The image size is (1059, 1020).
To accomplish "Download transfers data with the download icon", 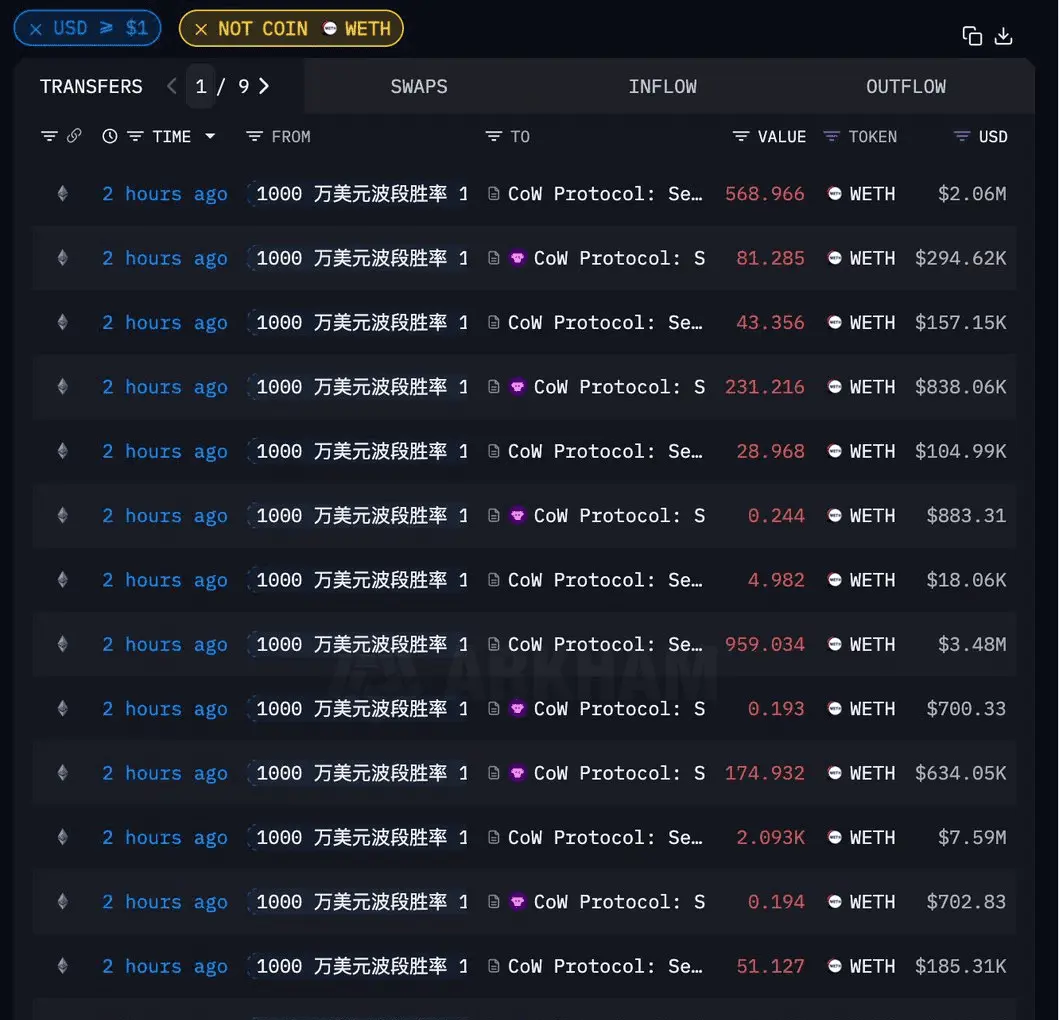I will [x=1004, y=36].
